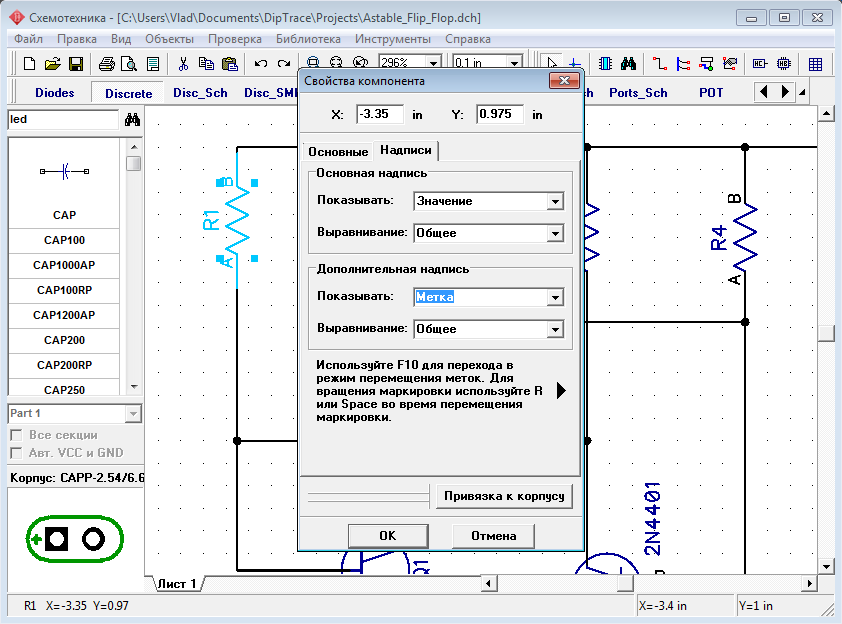Click the library search field containing led
This screenshot has height=624, width=842.
(x=63, y=119)
